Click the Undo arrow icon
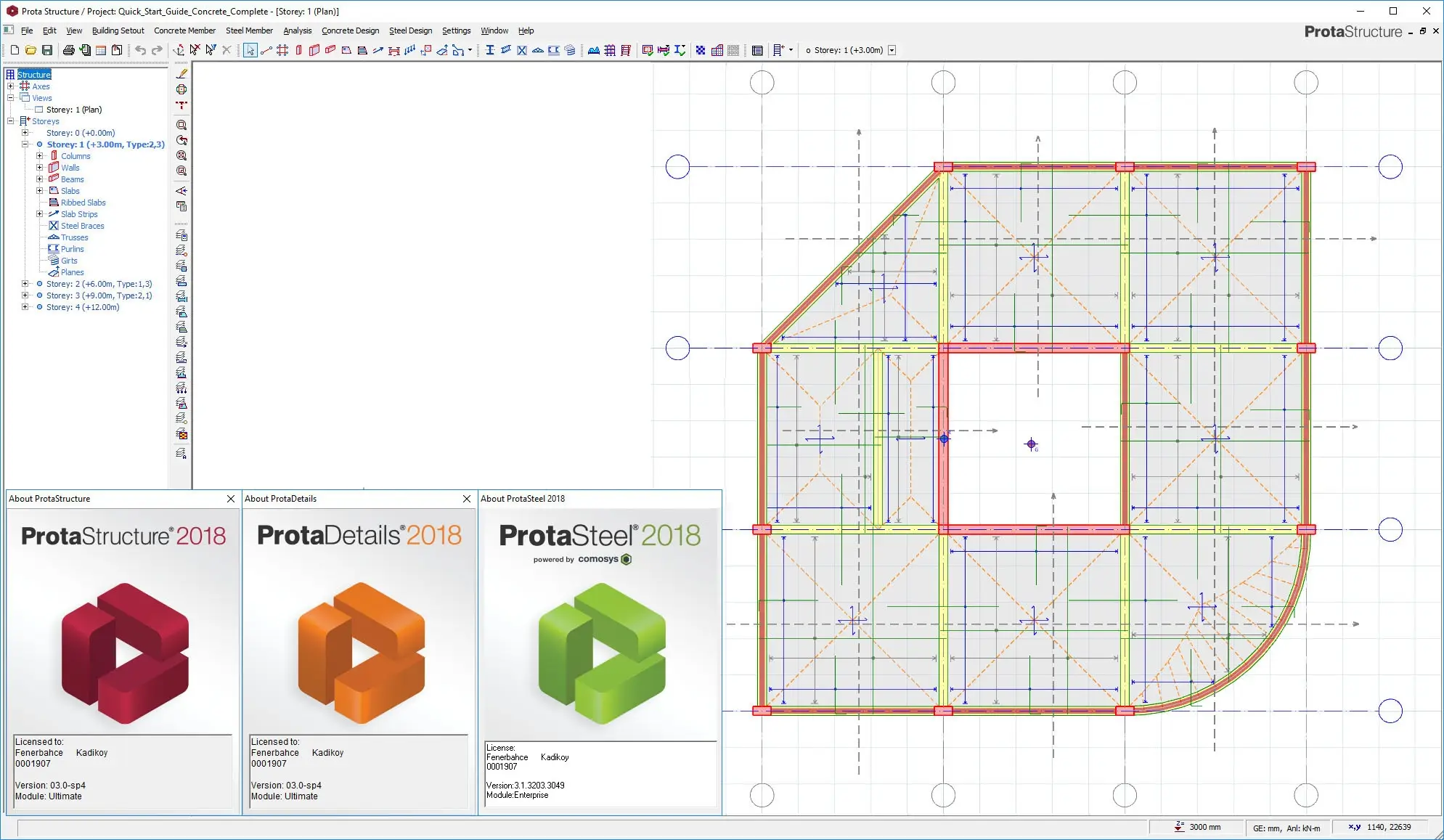The width and height of the screenshot is (1444, 840). [140, 50]
